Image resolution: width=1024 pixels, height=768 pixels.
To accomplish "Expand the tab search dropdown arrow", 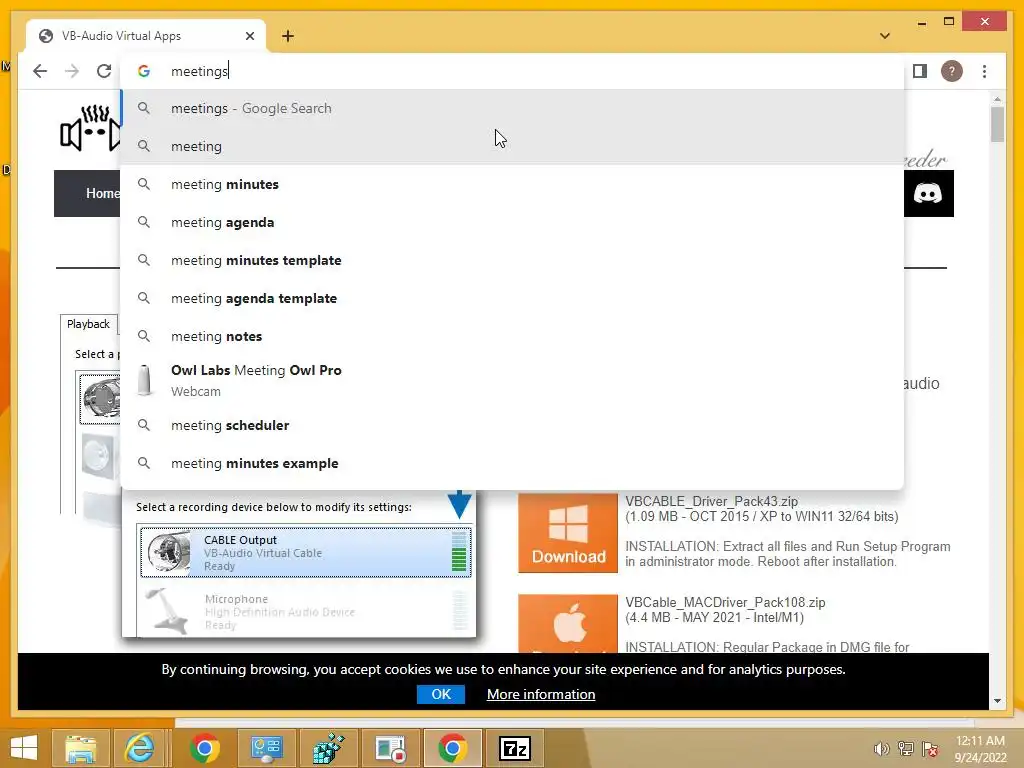I will (x=885, y=36).
